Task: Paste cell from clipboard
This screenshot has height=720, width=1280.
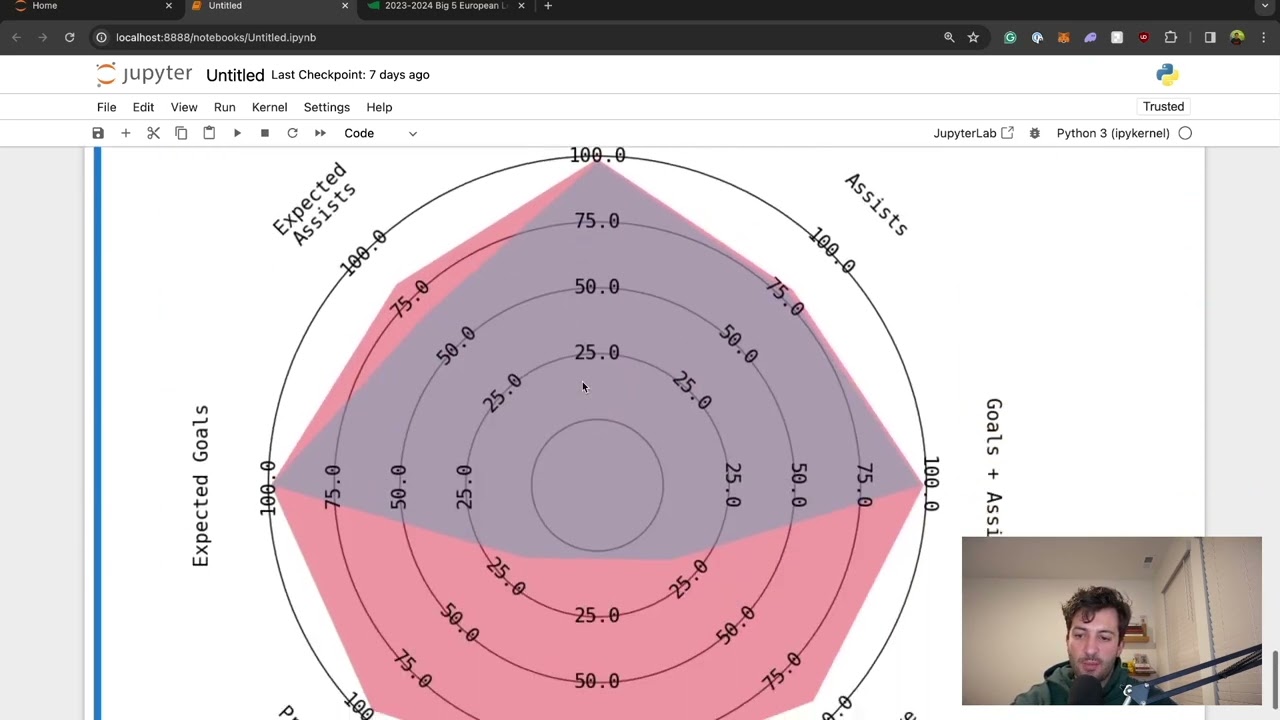Action: point(209,133)
